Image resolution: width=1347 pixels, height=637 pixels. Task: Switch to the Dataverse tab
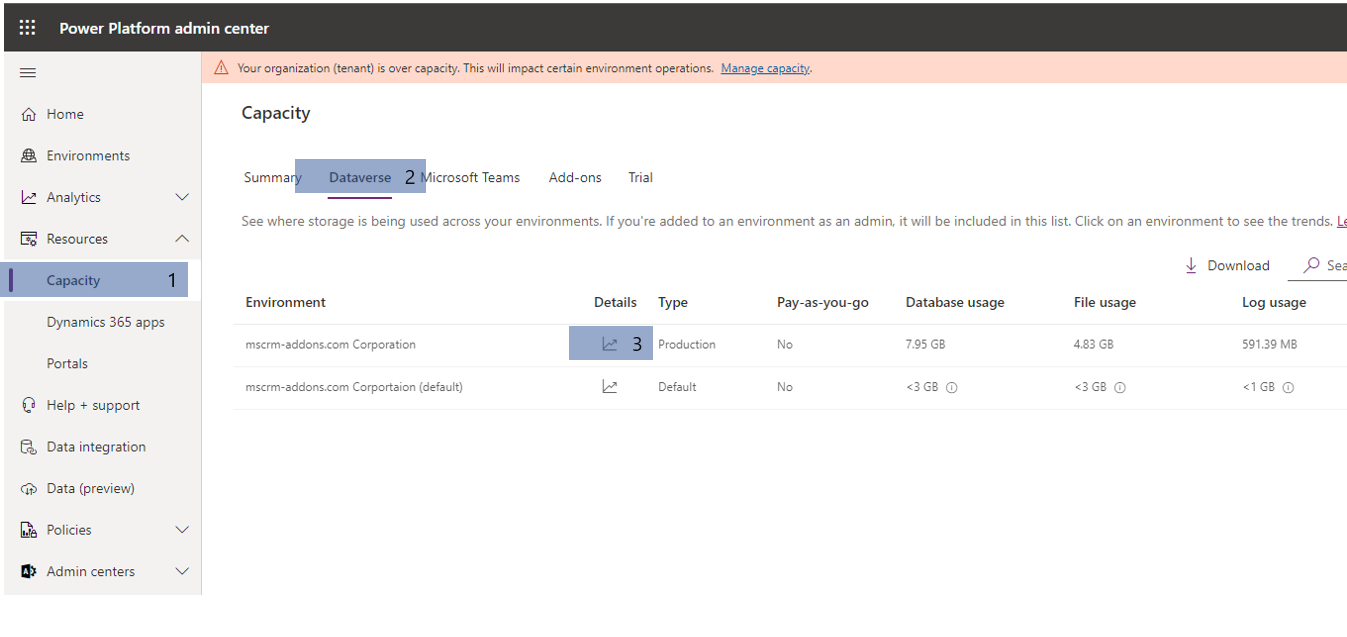(360, 177)
